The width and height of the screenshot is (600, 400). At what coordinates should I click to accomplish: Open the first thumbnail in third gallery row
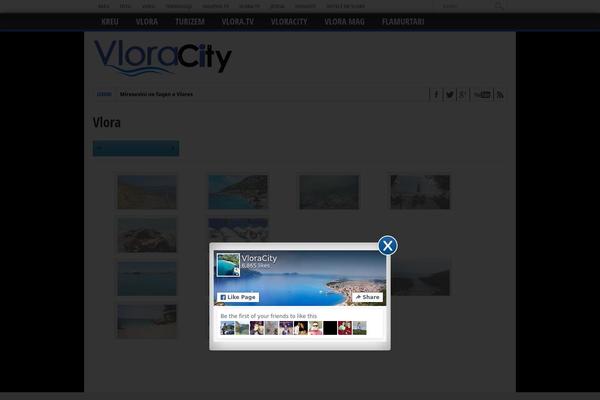[x=147, y=279]
